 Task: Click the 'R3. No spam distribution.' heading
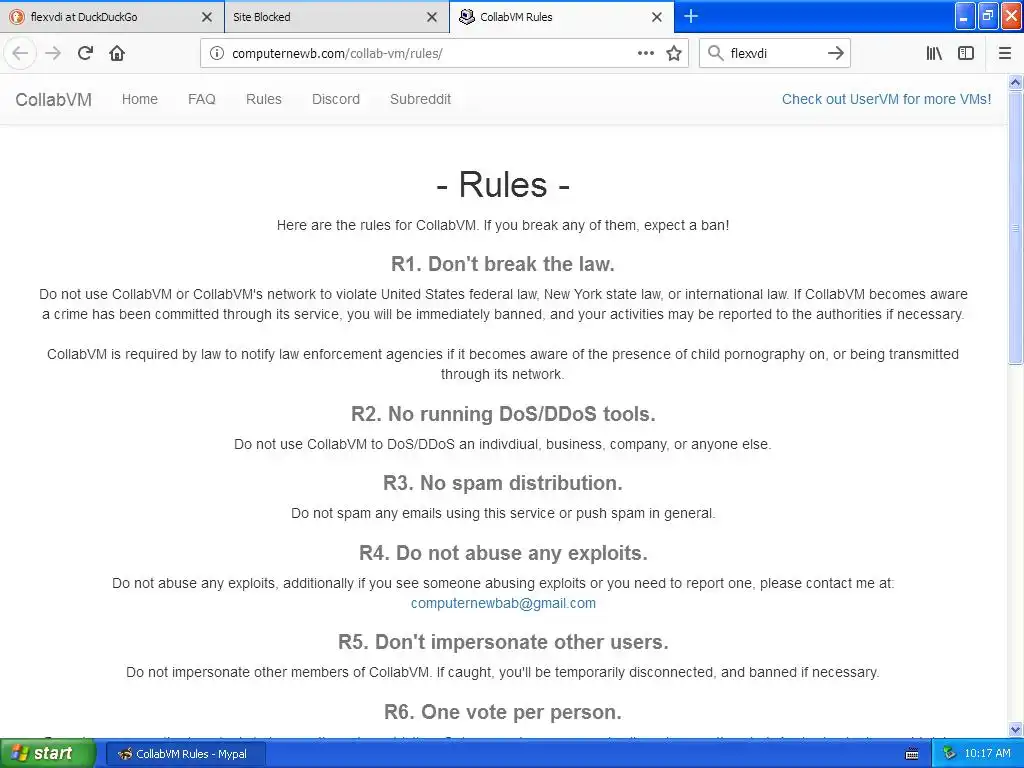click(x=503, y=483)
